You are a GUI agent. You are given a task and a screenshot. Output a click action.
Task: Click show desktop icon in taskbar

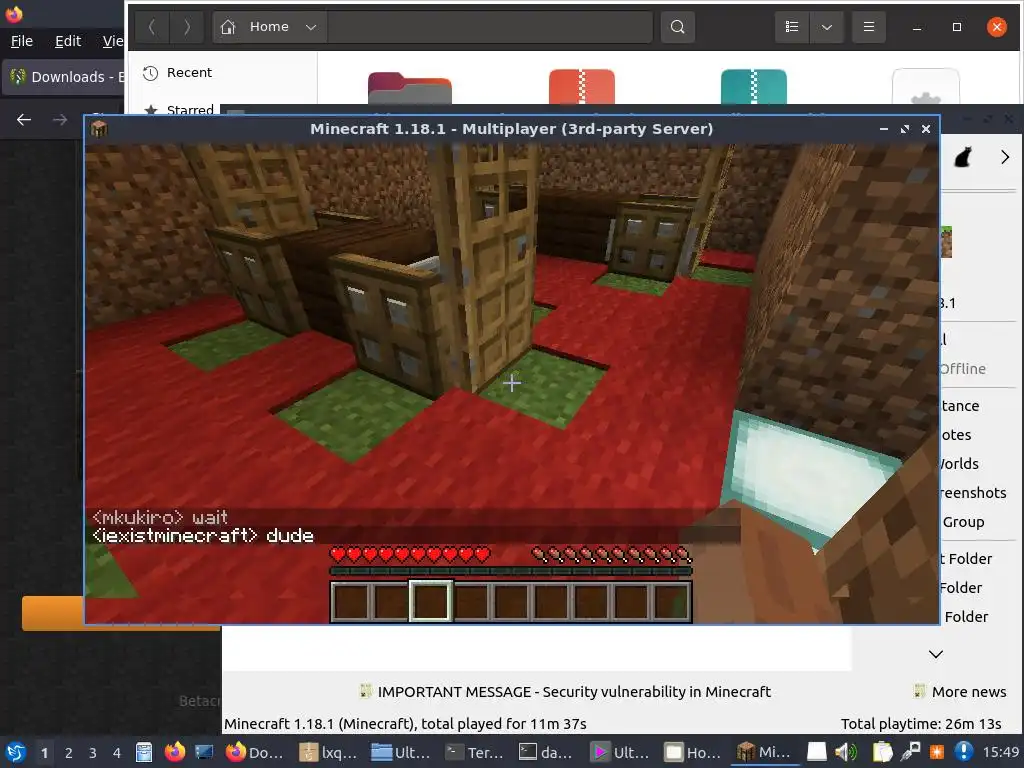[x=204, y=752]
